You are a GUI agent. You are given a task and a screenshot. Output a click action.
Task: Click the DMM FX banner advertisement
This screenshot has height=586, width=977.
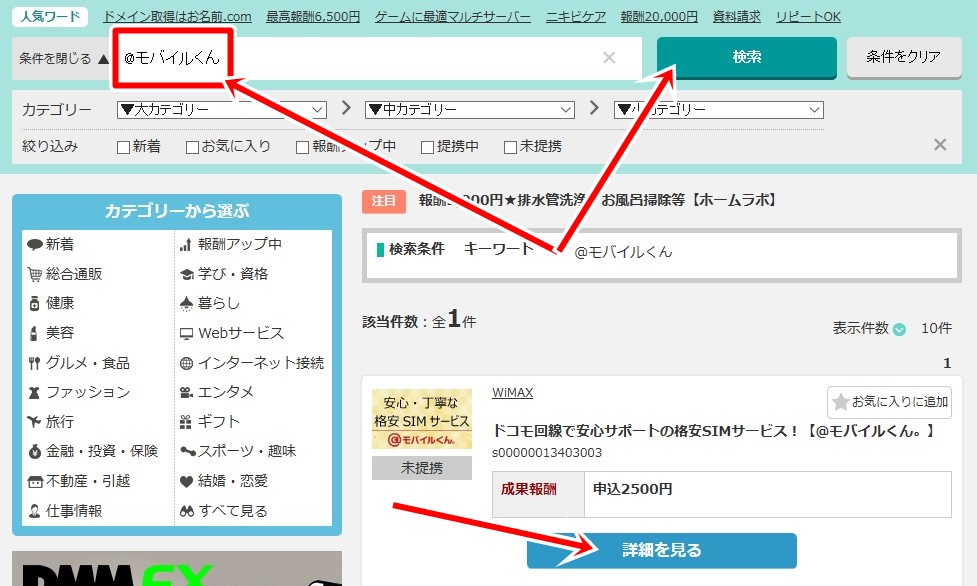click(177, 569)
